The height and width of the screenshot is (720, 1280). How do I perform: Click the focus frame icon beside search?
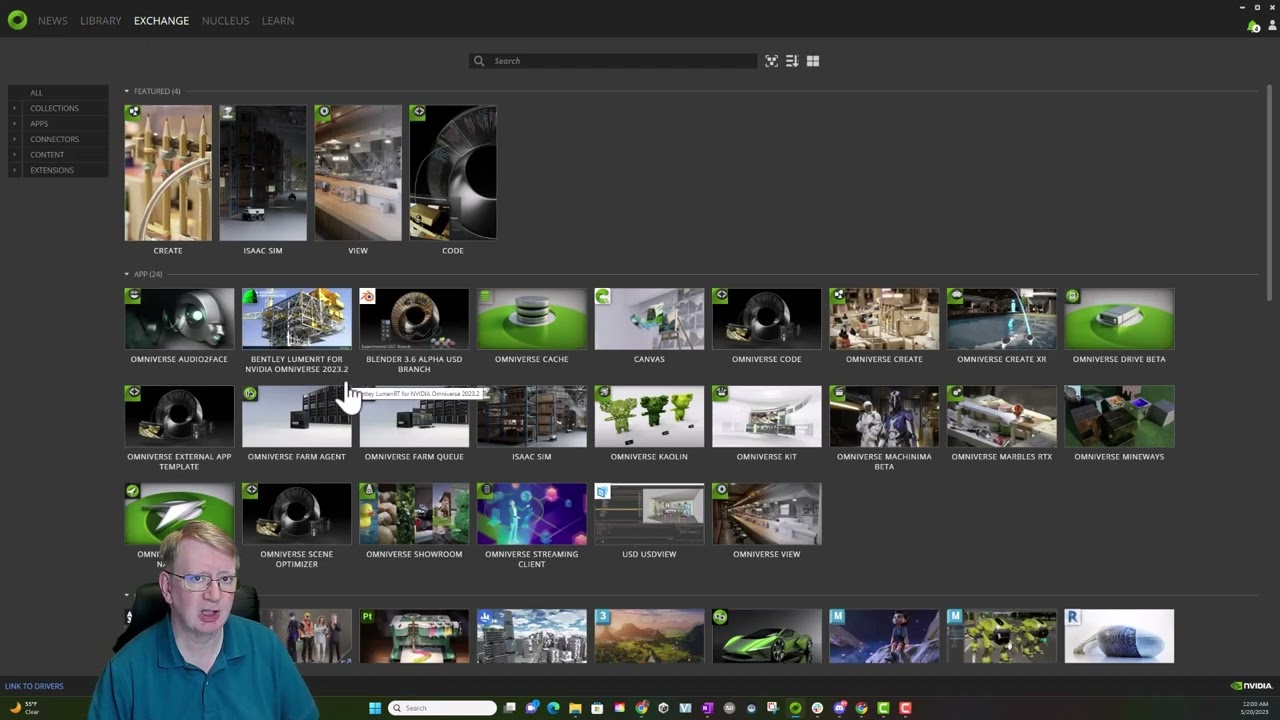771,61
